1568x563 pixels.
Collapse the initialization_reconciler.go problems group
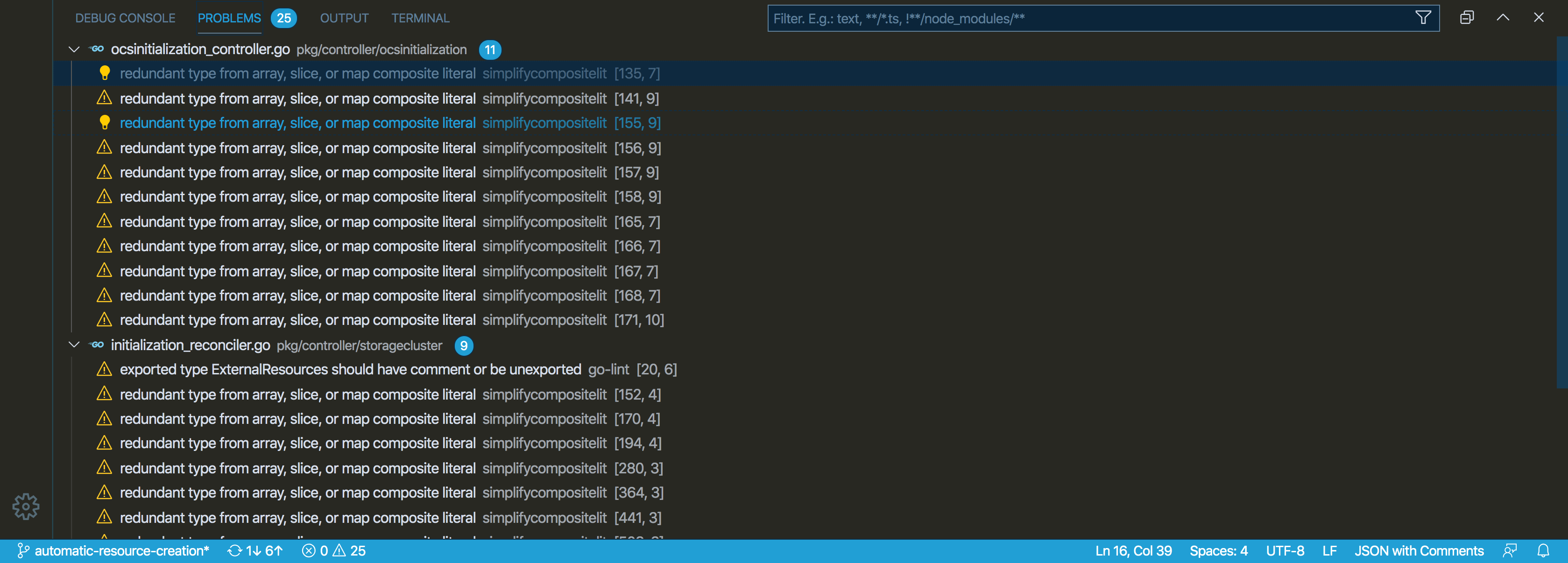tap(74, 345)
